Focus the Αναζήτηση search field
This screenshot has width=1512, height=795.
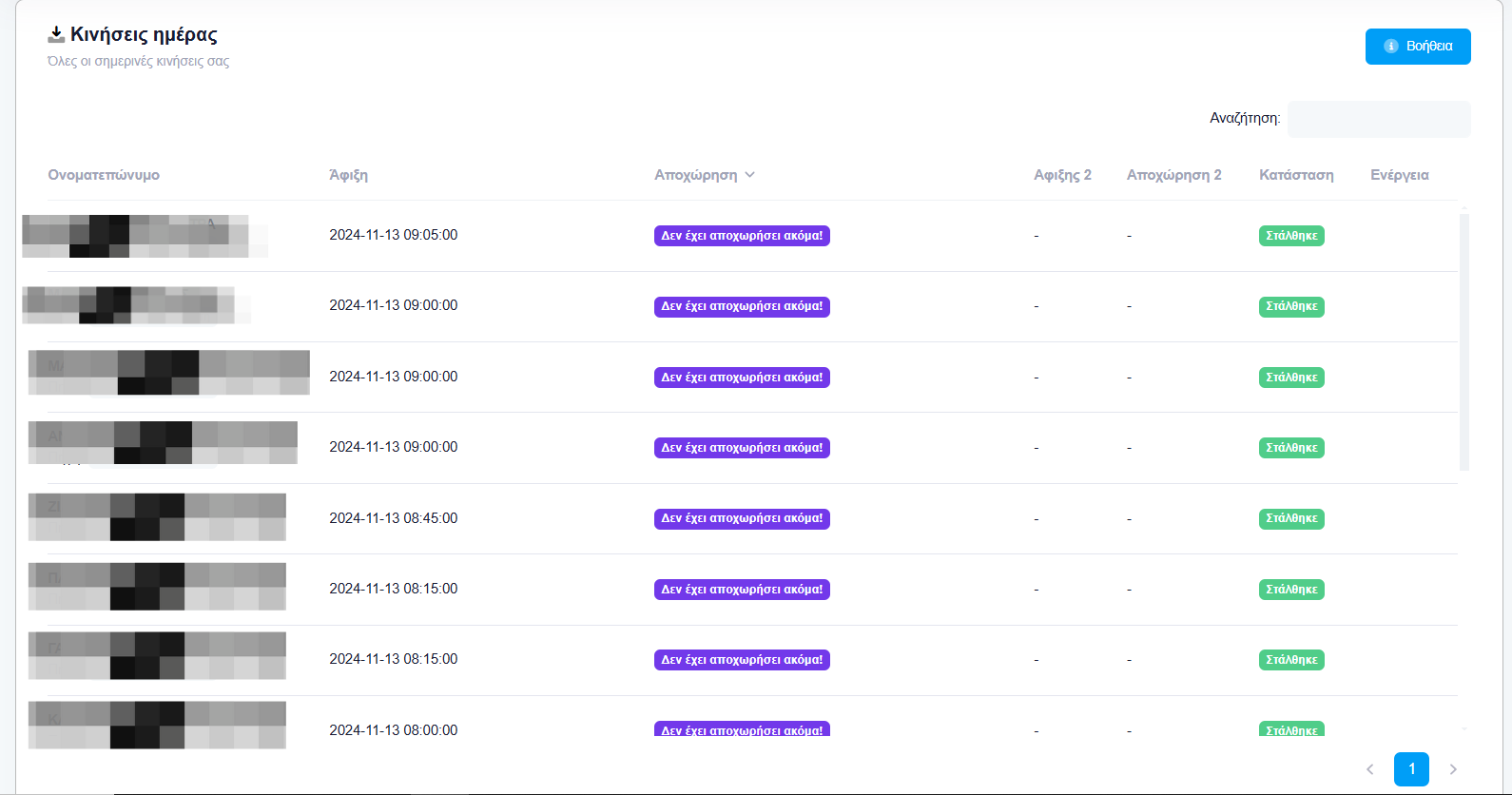[x=1378, y=119]
